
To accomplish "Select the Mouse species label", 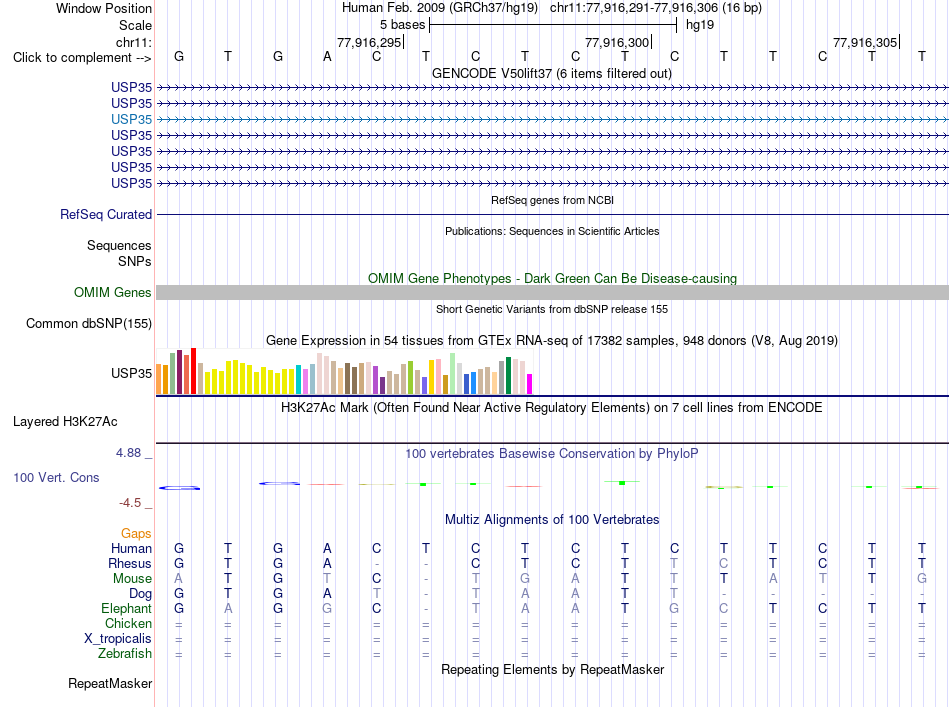I will (132, 579).
